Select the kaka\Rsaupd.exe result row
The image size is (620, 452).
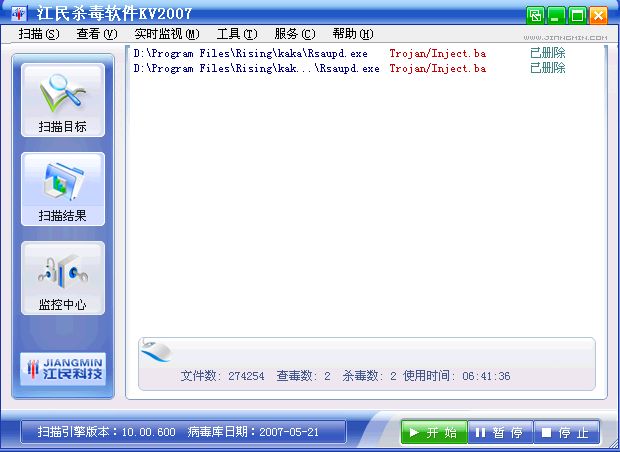350,53
